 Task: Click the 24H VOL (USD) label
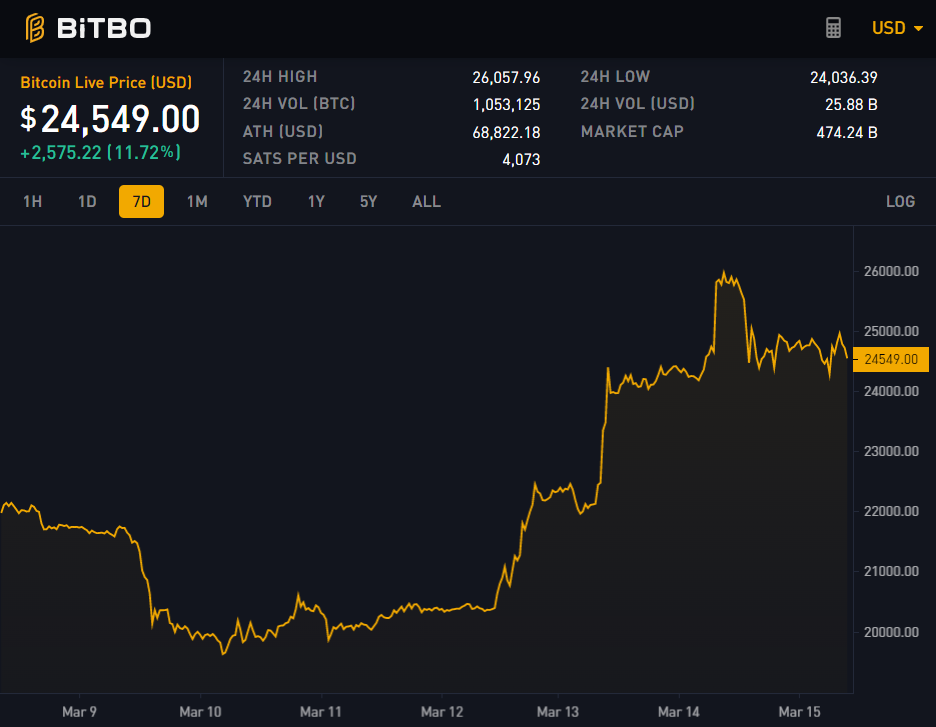click(638, 104)
